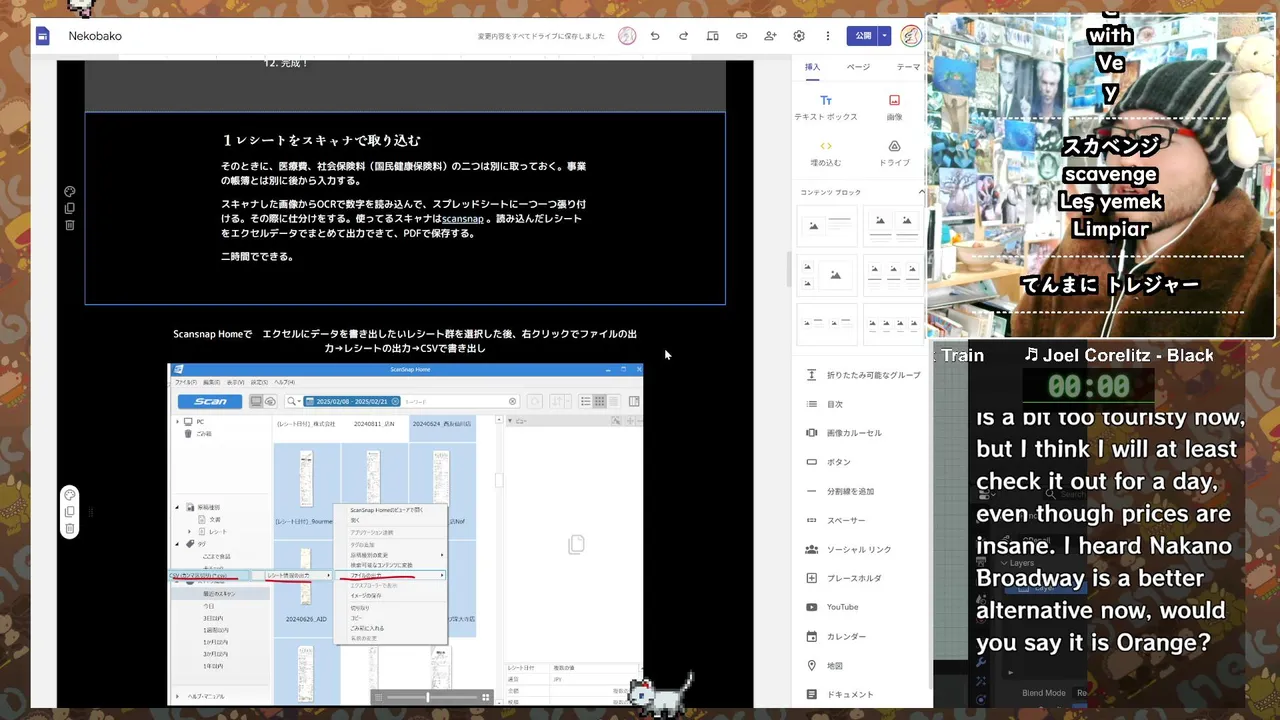The image size is (1280, 720).
Task: Share the site with other people
Action: click(770, 36)
